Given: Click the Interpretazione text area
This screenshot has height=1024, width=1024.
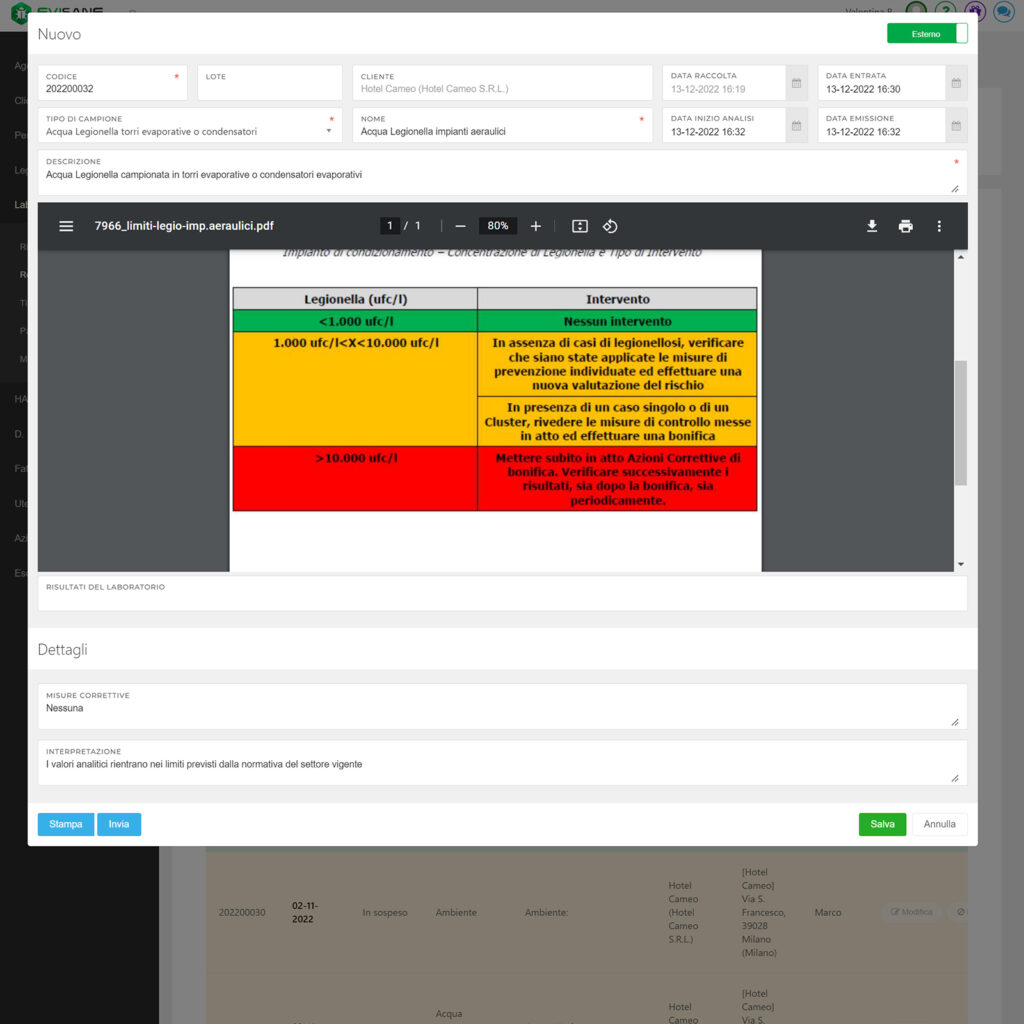Looking at the screenshot, I should click(x=502, y=763).
